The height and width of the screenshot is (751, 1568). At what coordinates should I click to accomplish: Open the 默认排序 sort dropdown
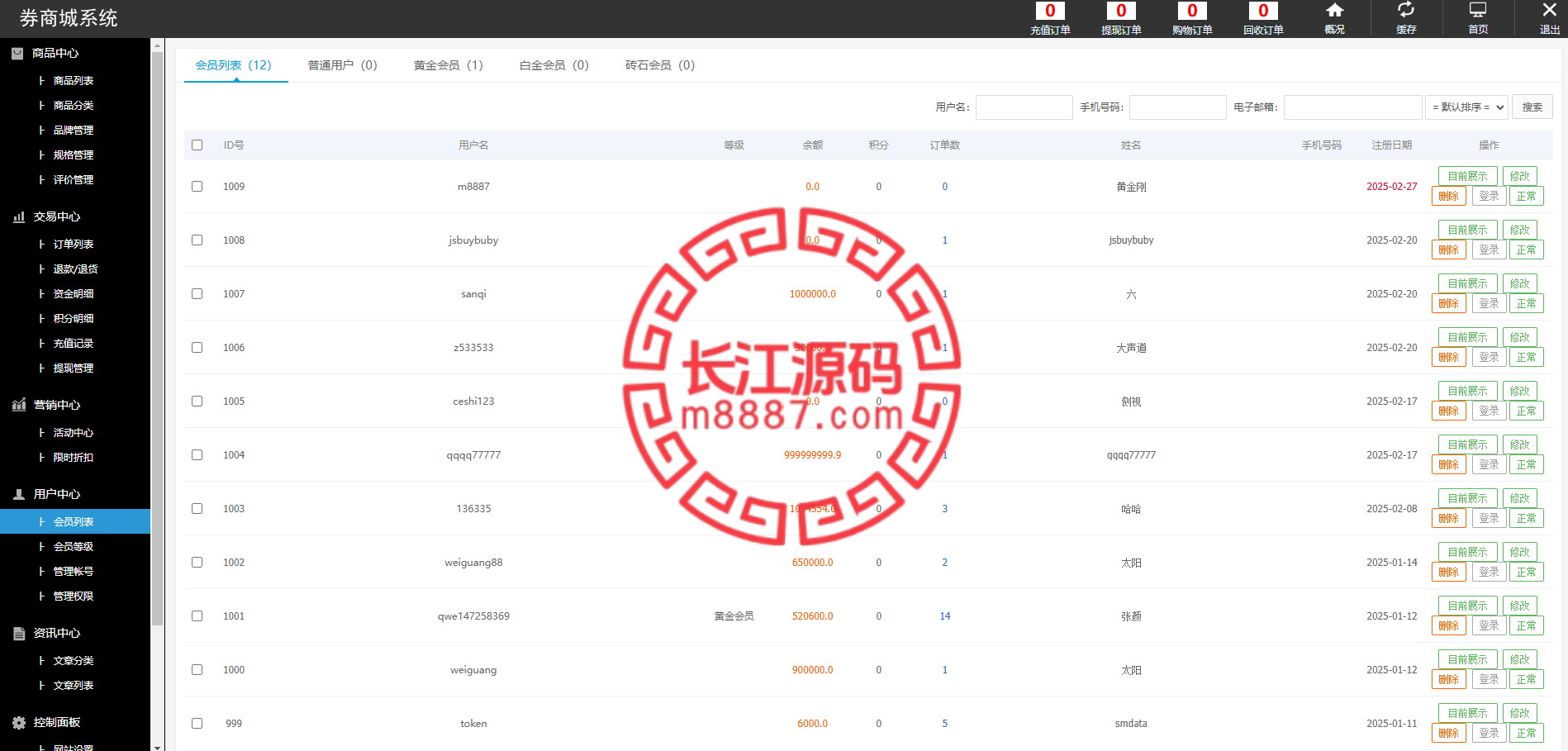(1467, 107)
